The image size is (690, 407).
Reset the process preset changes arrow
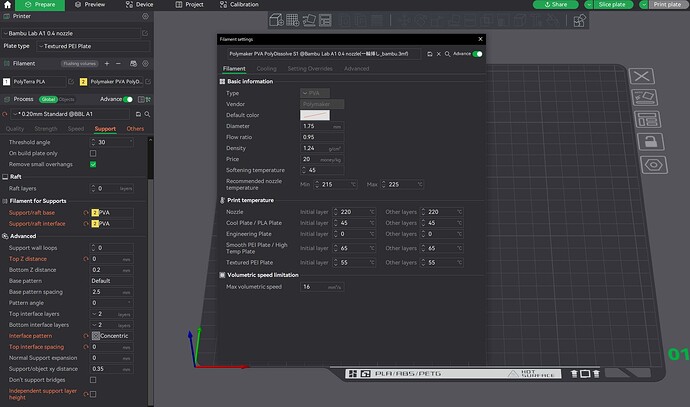pyautogui.click(x=5, y=114)
